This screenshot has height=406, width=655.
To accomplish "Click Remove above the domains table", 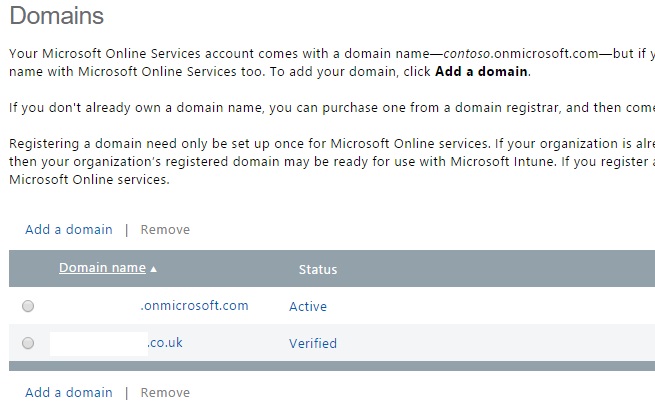I will (x=165, y=229).
